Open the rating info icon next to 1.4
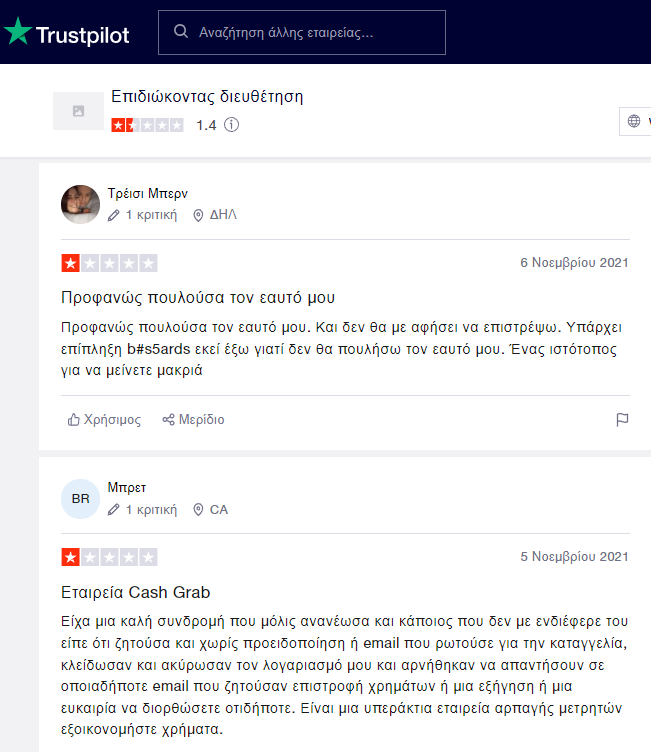This screenshot has width=651, height=752. click(232, 125)
